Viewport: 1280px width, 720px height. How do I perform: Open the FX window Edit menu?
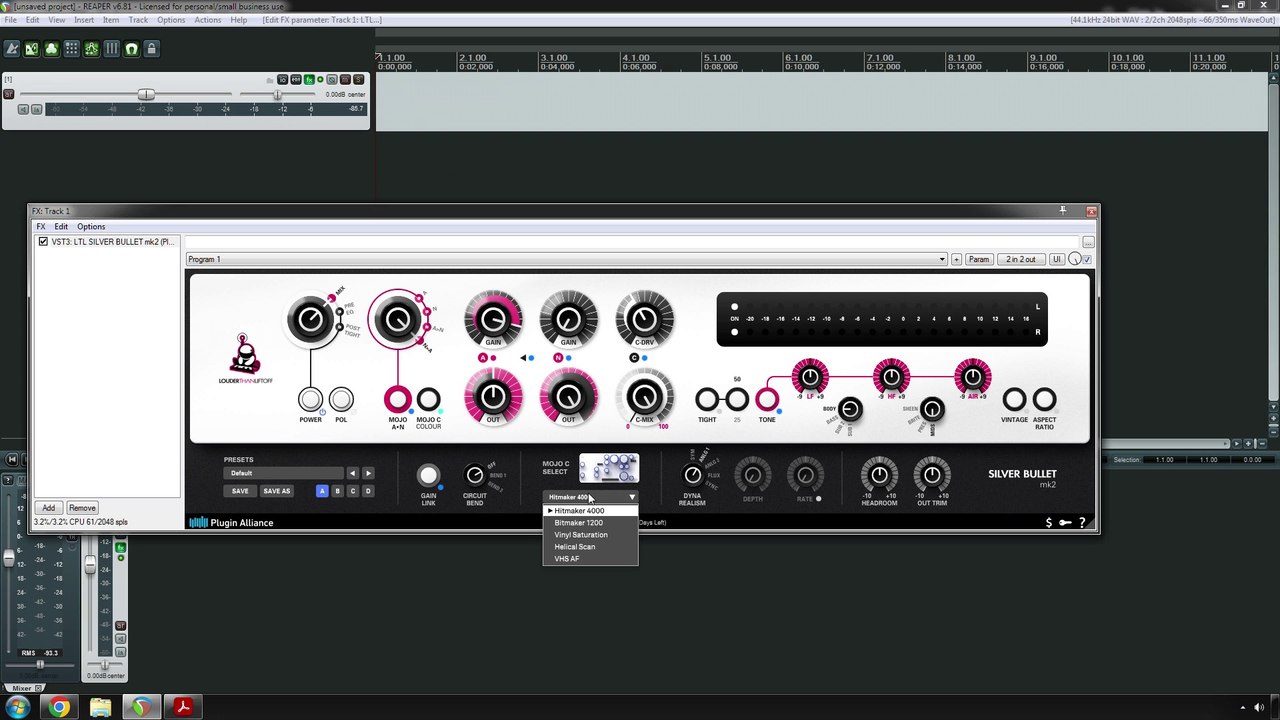click(61, 227)
